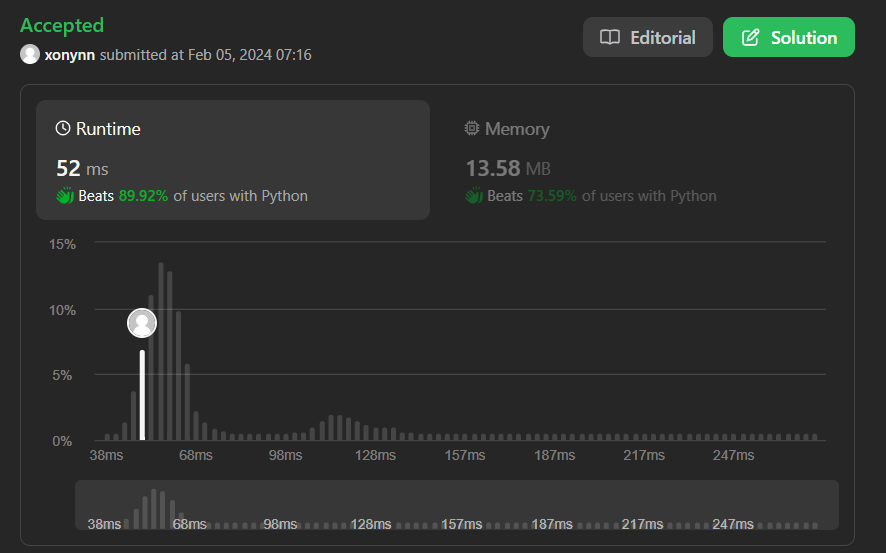Click the Accepted status text

pos(62,25)
